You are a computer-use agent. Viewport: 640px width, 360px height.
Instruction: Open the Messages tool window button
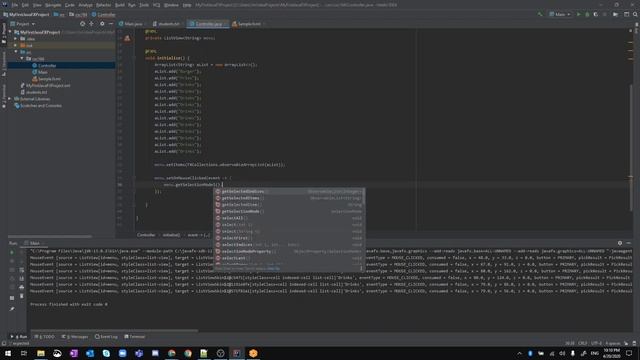75,337
